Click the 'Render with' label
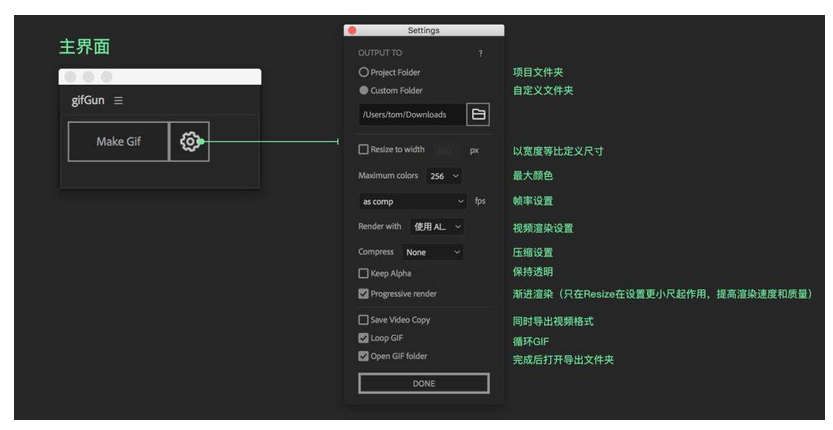Viewport: 833px width, 430px height. [379, 226]
